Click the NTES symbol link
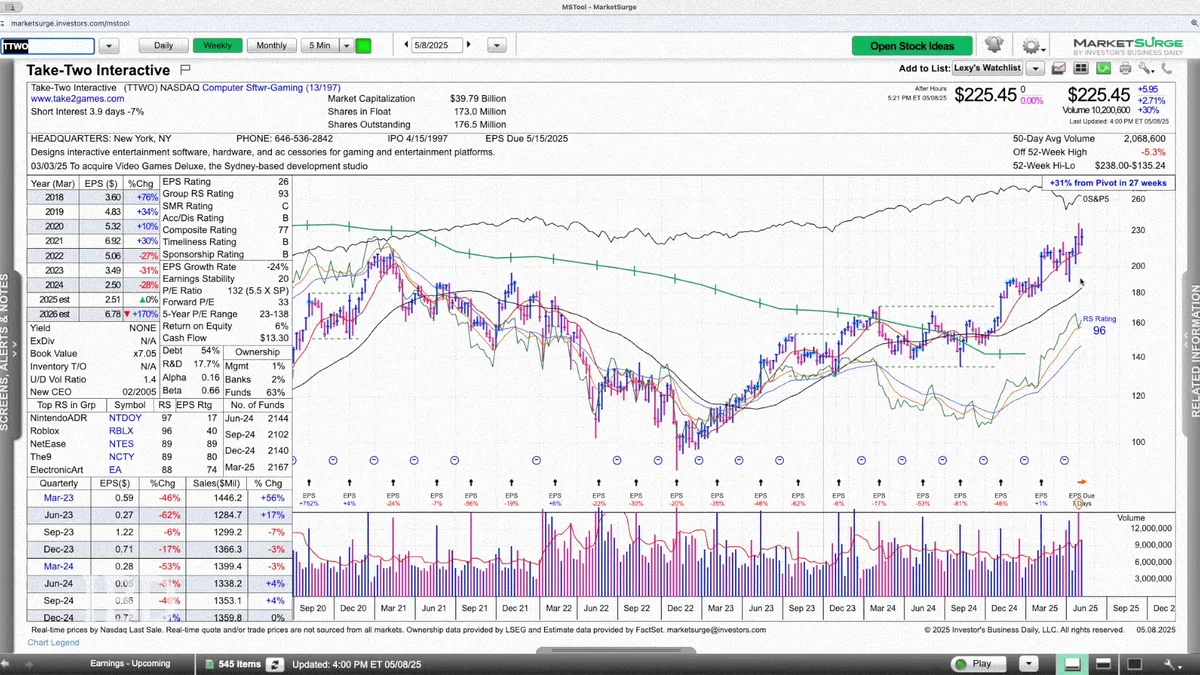Screen dimensions: 1200x675 (x=123, y=444)
